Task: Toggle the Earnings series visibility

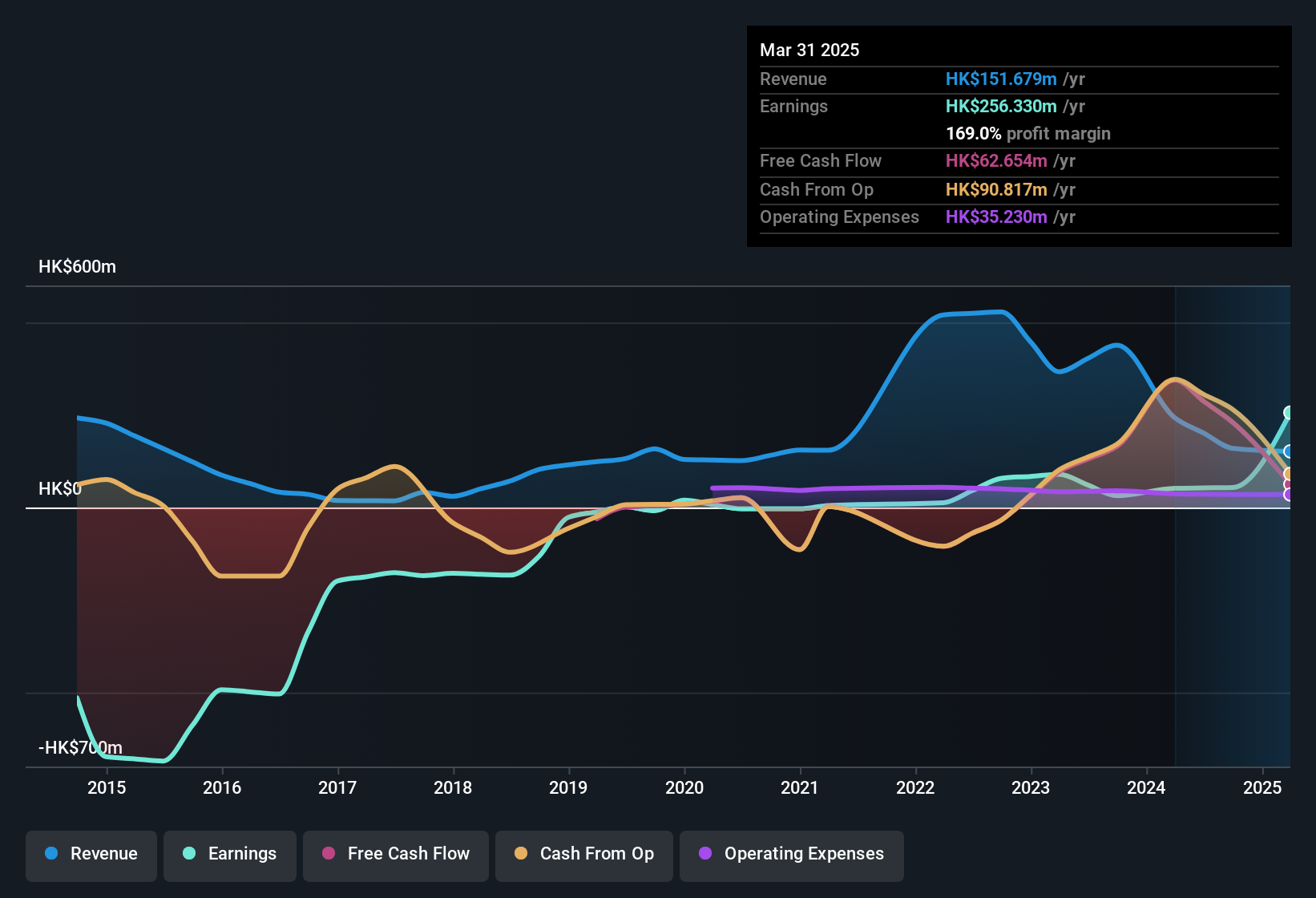Action: [x=230, y=854]
